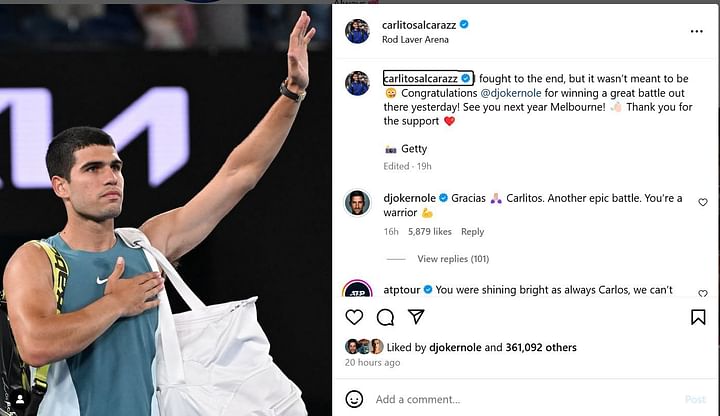Expand View replies (101)
The image size is (720, 416).
point(453,259)
